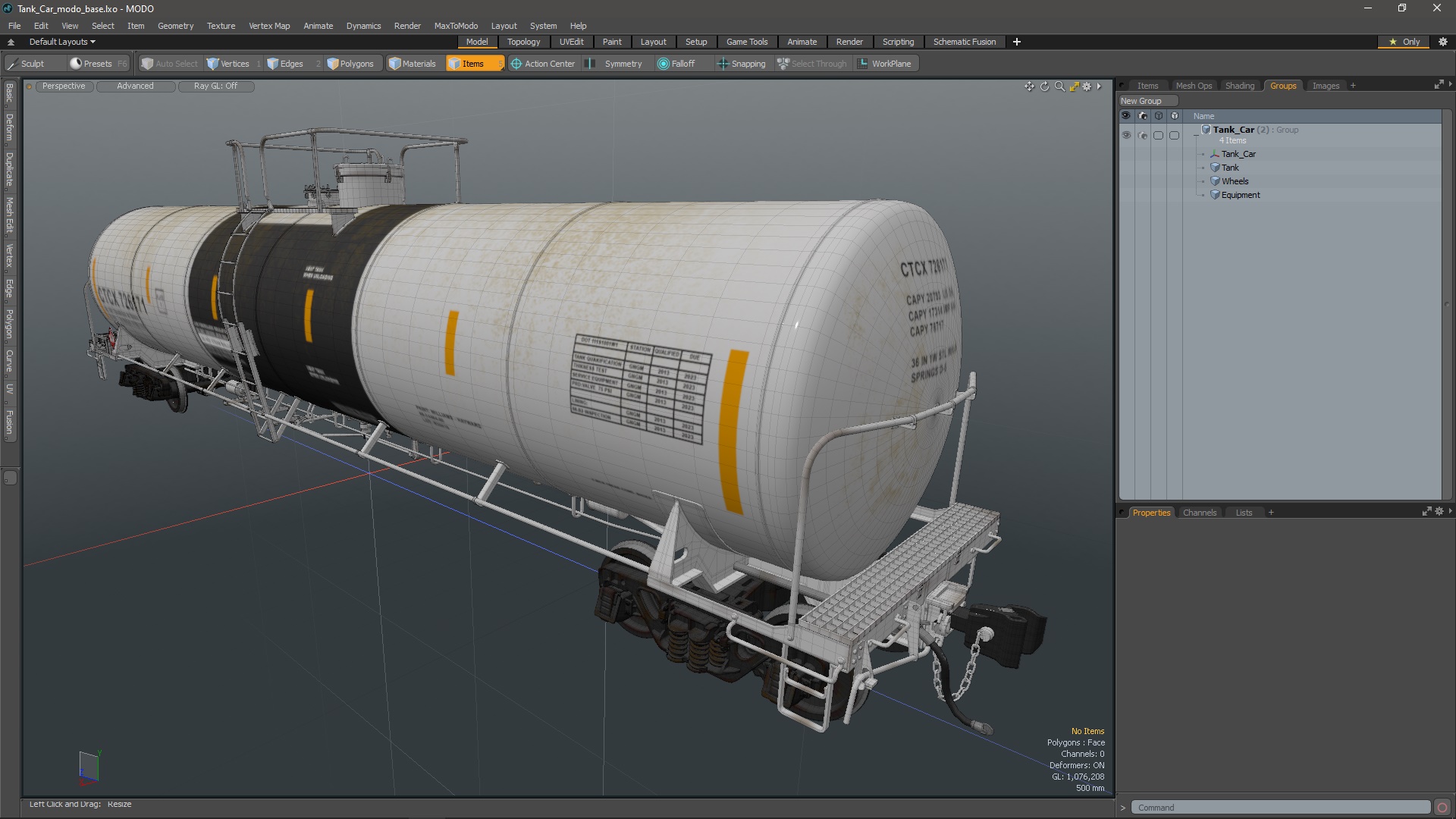Viewport: 1456px width, 819px height.
Task: Switch to the Shading tab
Action: click(1239, 86)
